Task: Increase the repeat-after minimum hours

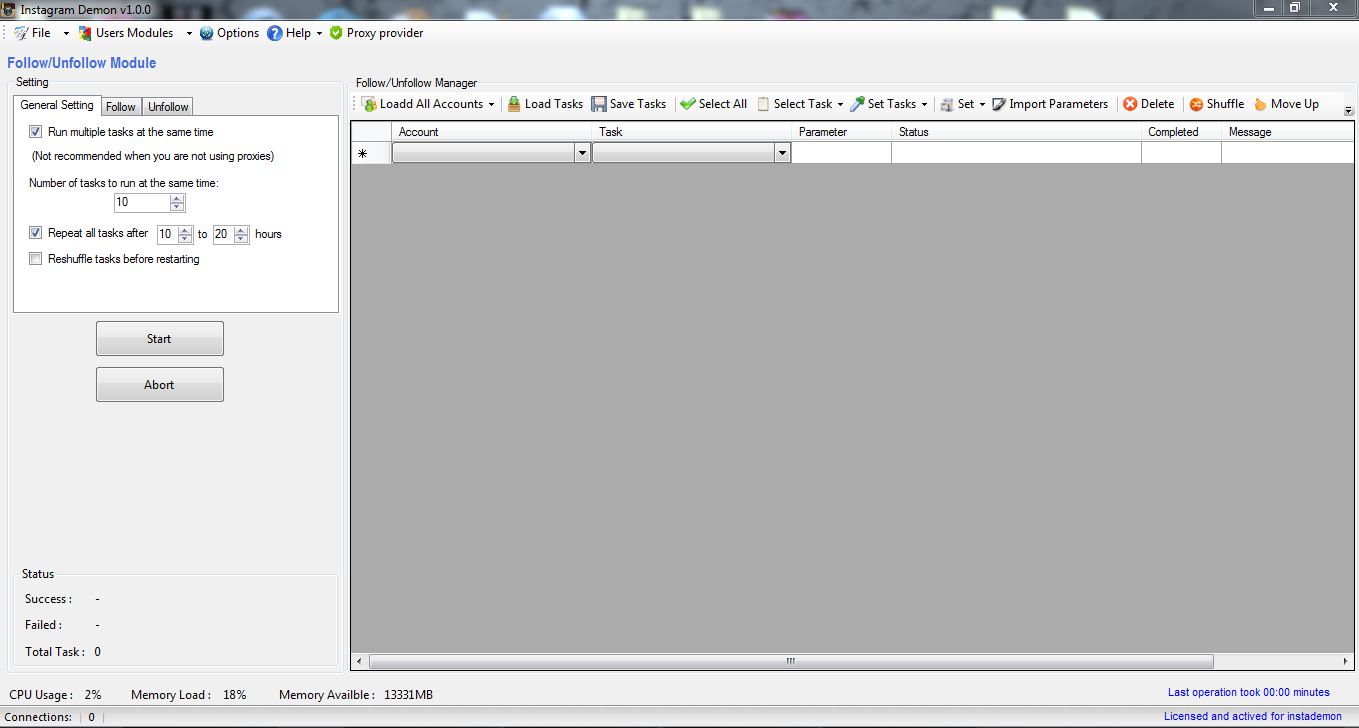Action: coord(185,230)
